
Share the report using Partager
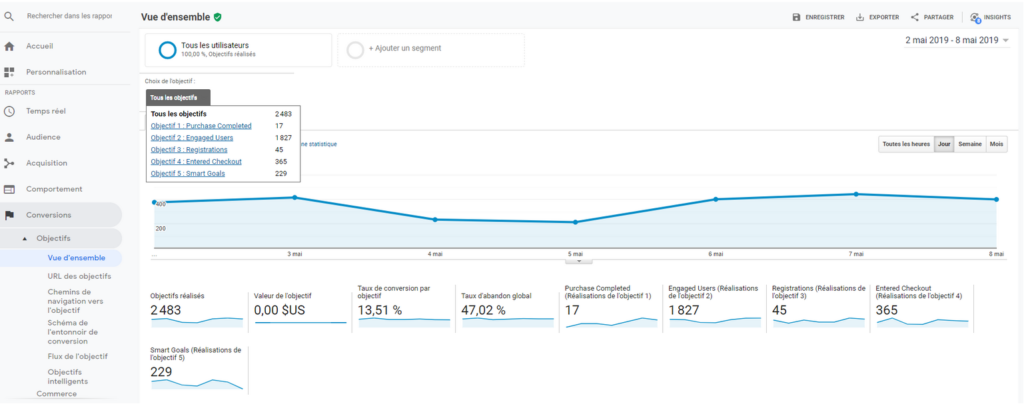click(x=932, y=17)
